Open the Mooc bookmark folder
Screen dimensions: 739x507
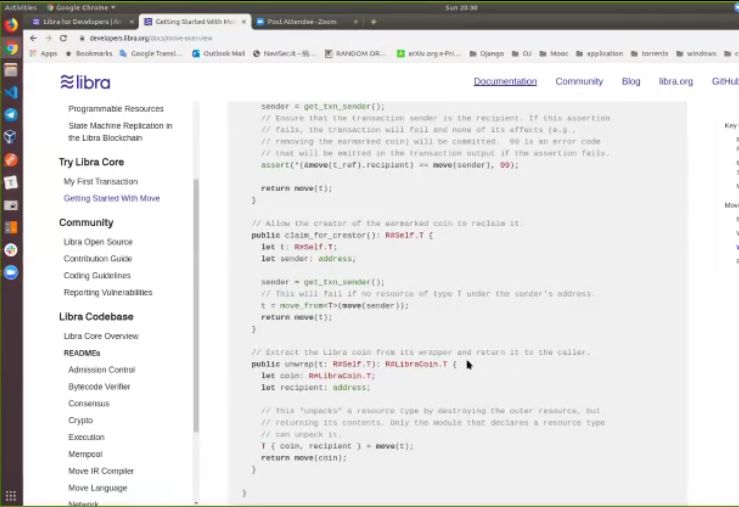click(x=554, y=54)
